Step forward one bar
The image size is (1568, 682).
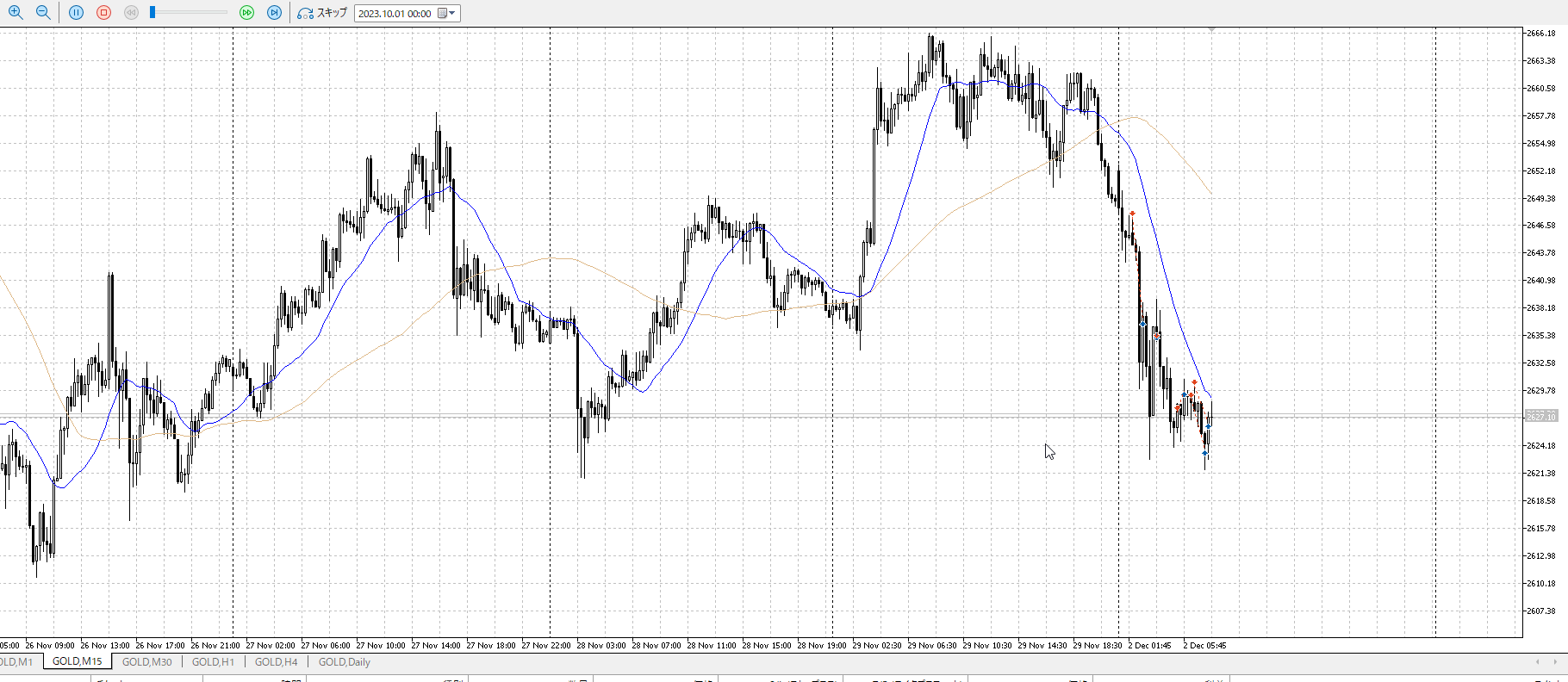(274, 13)
